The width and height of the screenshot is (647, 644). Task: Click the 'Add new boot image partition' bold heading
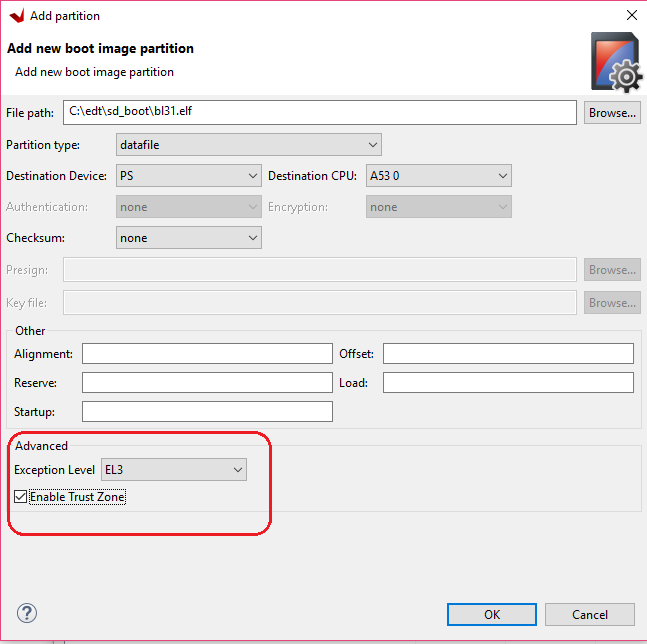[100, 48]
